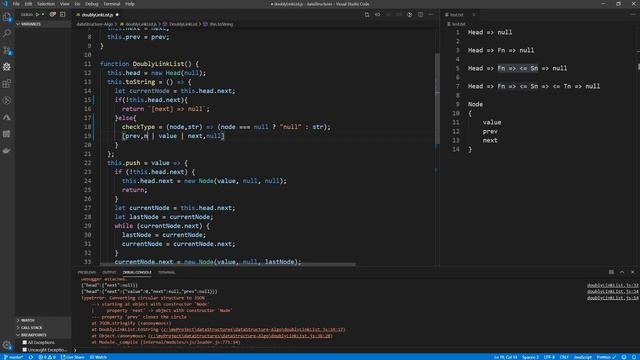Screen dimensions: 640x360
Task: Click master branch indicator in status bar
Action: tap(13, 357)
